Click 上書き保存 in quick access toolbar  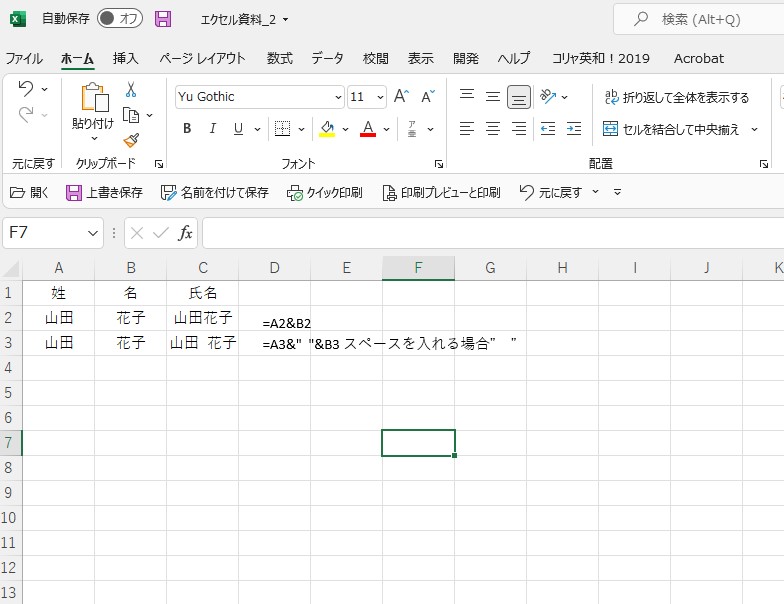coord(104,192)
